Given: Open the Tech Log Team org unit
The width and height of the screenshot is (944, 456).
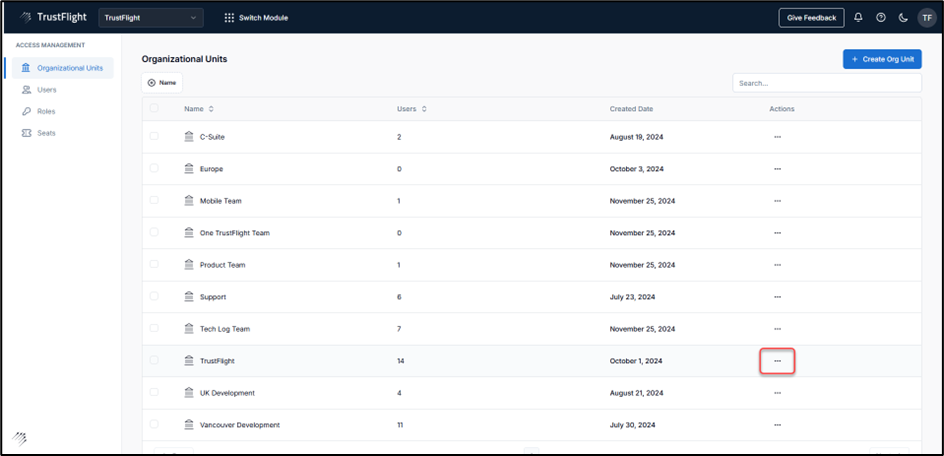Looking at the screenshot, I should (225, 329).
